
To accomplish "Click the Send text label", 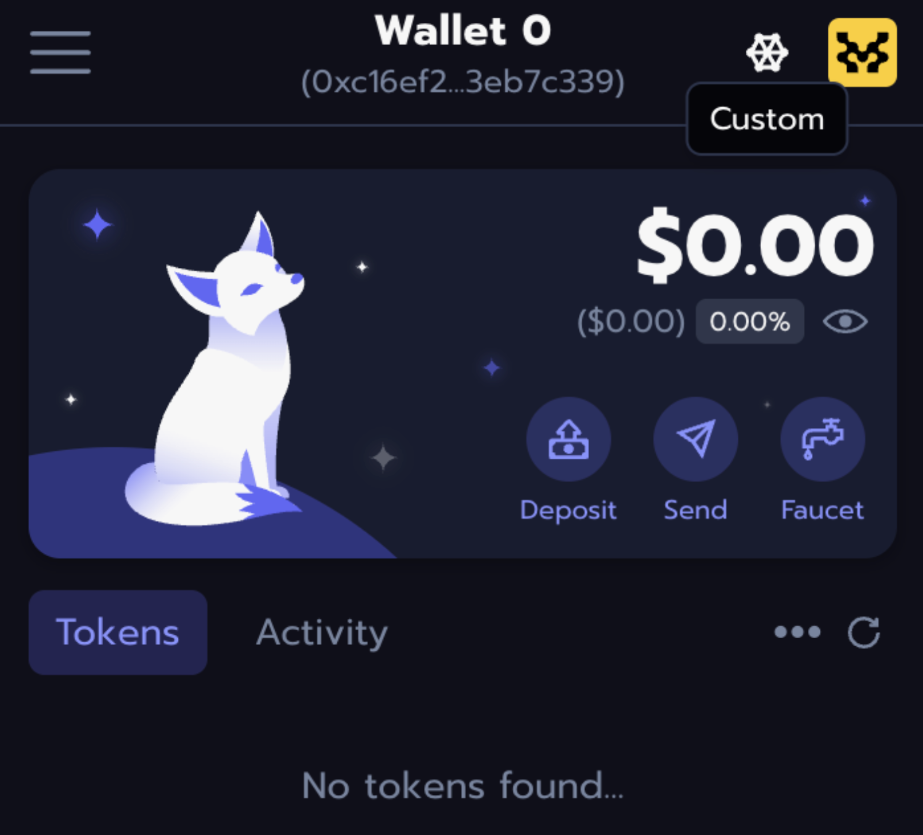I will (x=695, y=510).
